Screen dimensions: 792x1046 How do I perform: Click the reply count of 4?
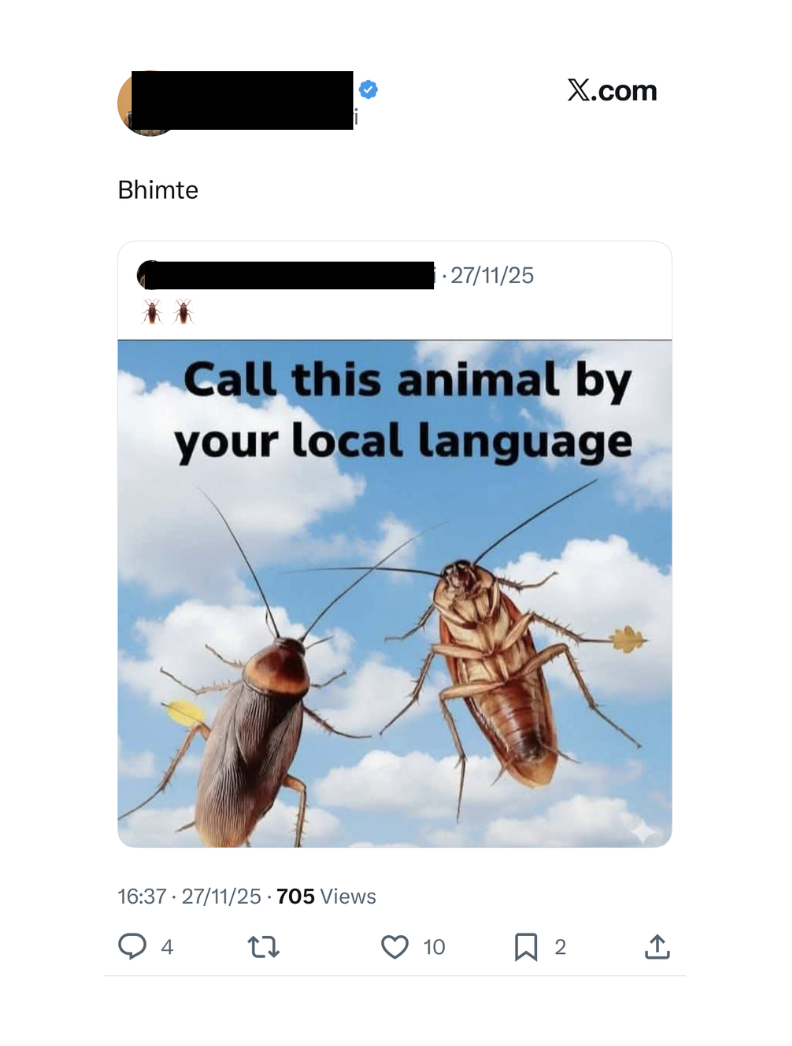(x=167, y=947)
